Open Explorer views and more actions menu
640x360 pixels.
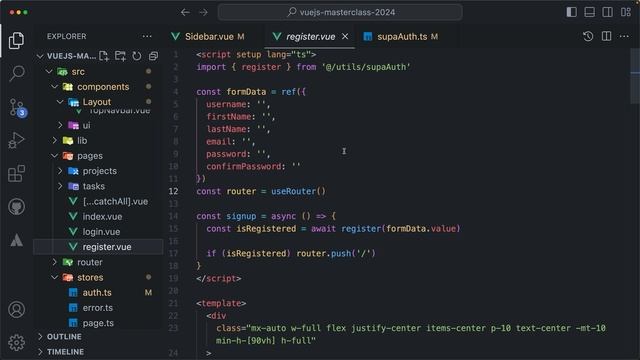pos(147,36)
